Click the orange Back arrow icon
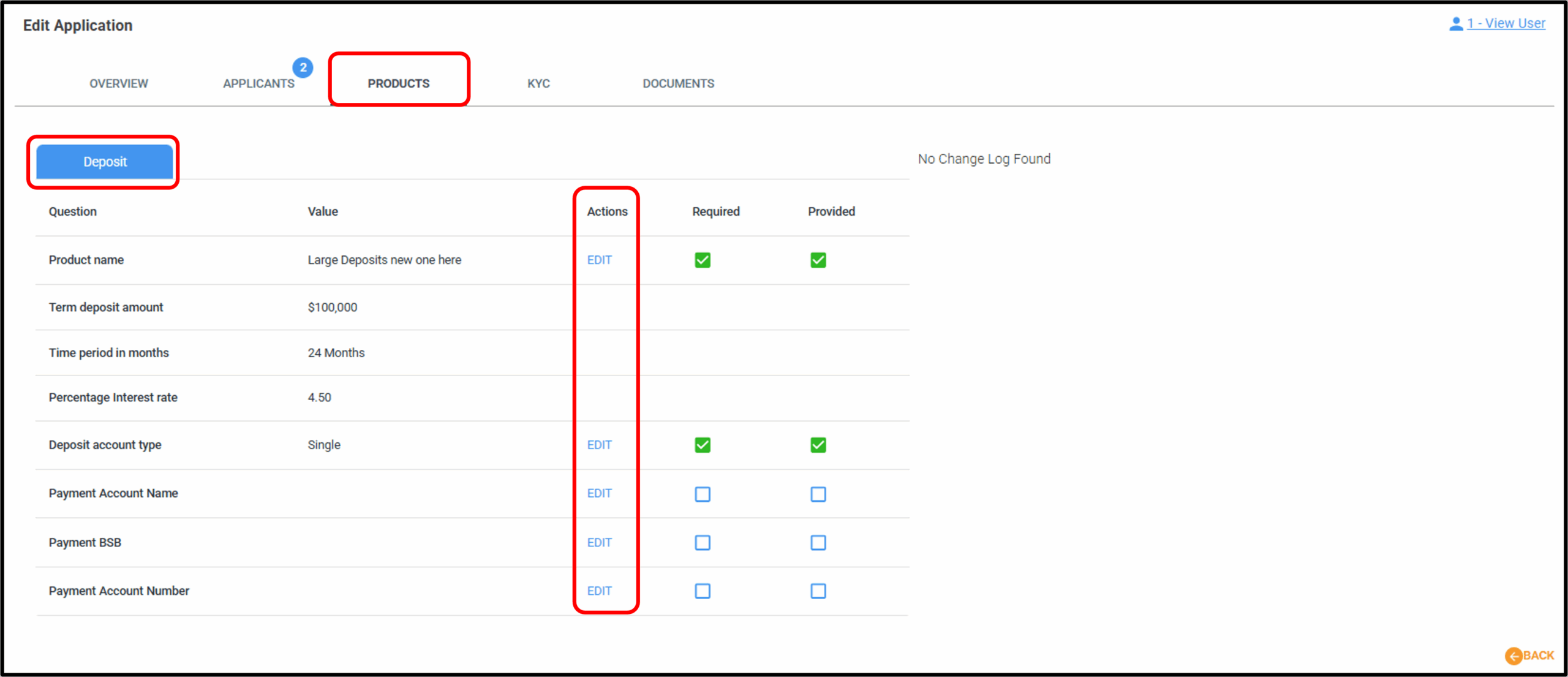 [x=1513, y=656]
